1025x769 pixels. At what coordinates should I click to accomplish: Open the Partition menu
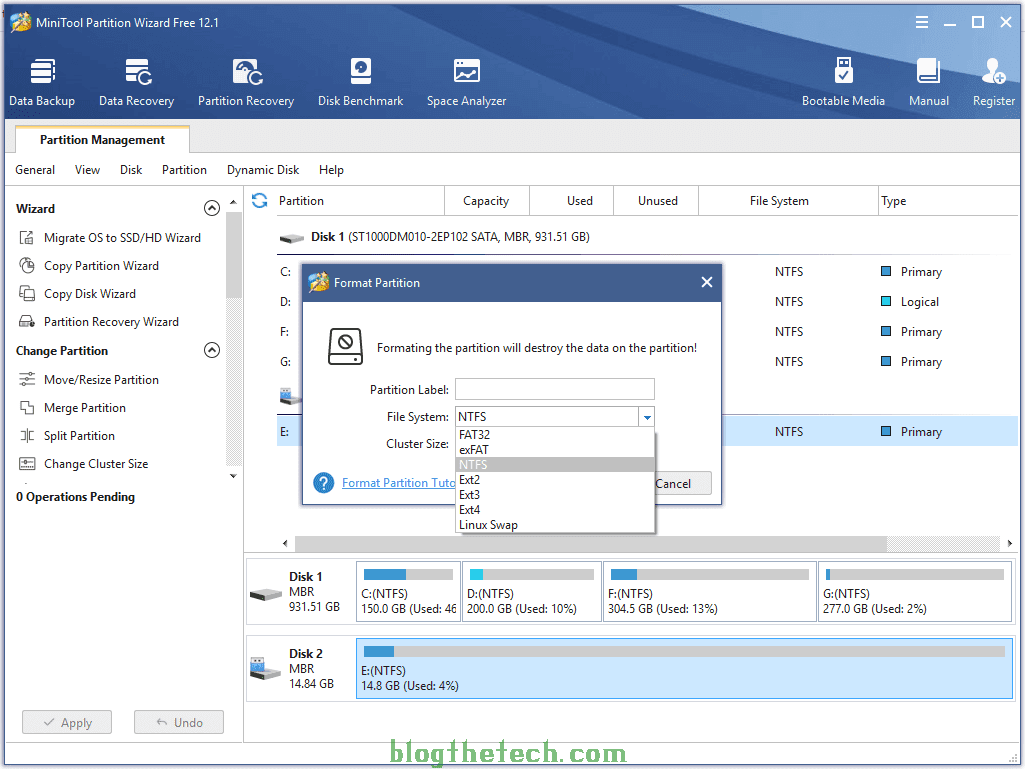pos(184,170)
